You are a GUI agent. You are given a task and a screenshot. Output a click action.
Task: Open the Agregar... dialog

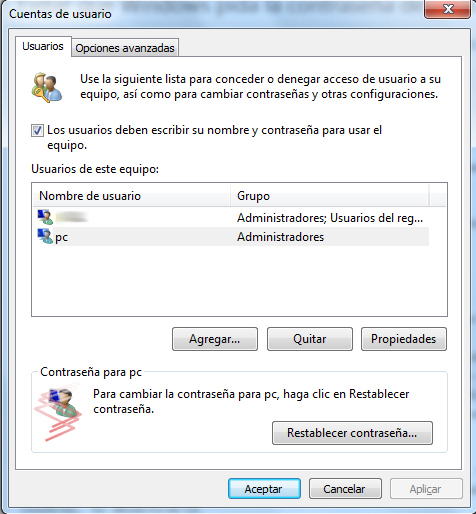pos(215,339)
